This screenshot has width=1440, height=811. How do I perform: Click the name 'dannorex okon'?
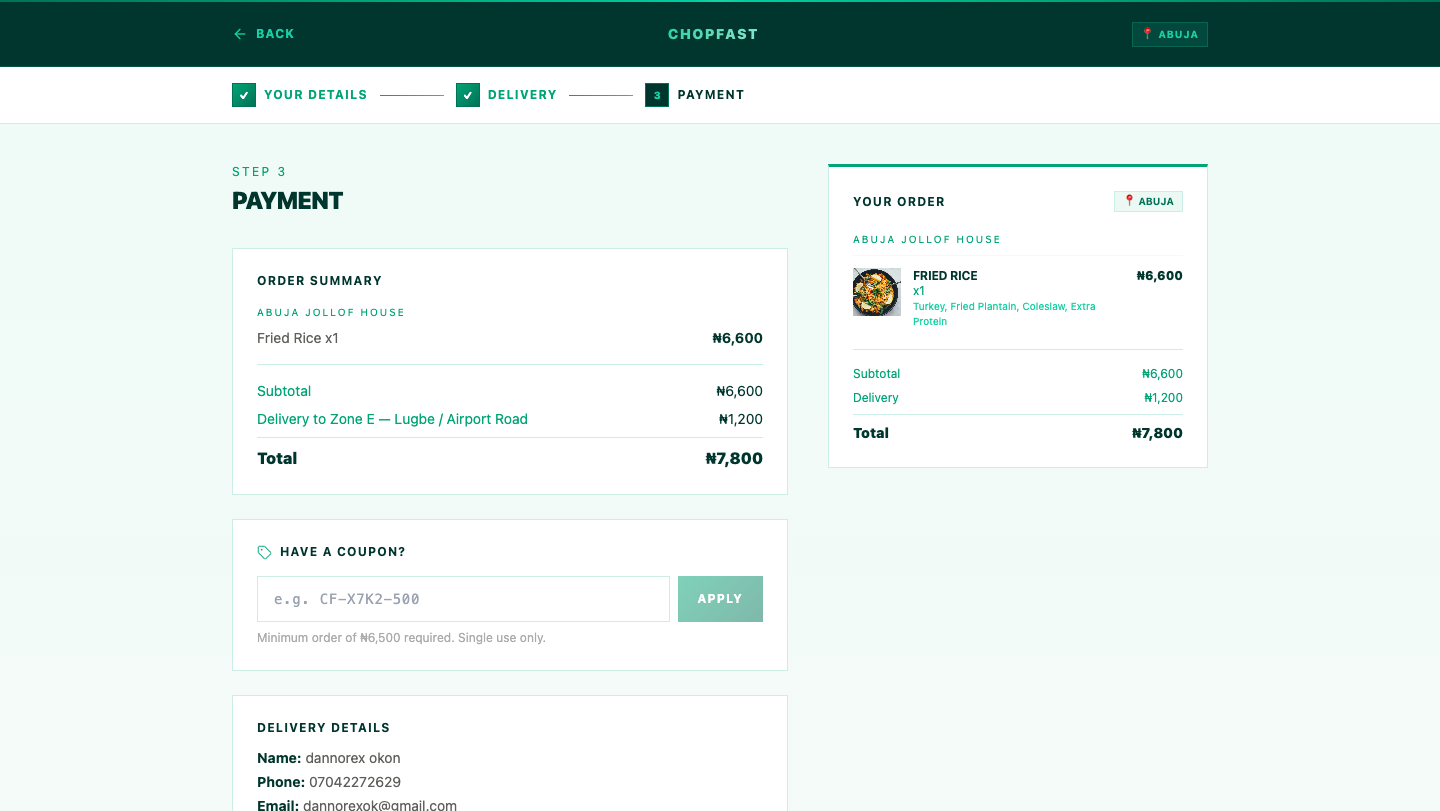[353, 758]
